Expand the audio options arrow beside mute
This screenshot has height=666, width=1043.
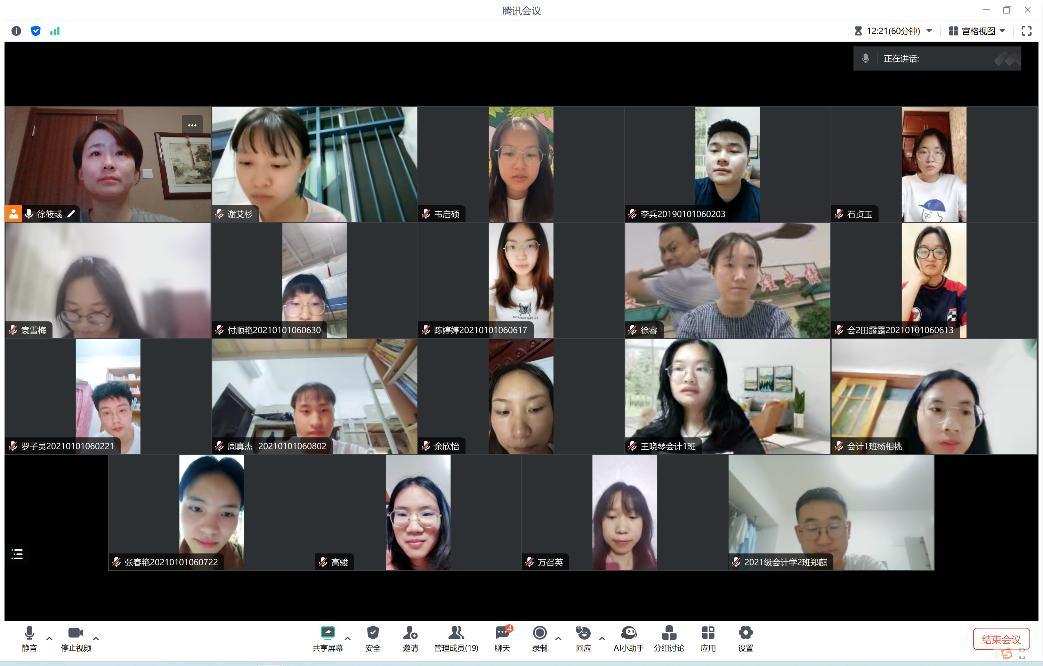click(x=49, y=638)
